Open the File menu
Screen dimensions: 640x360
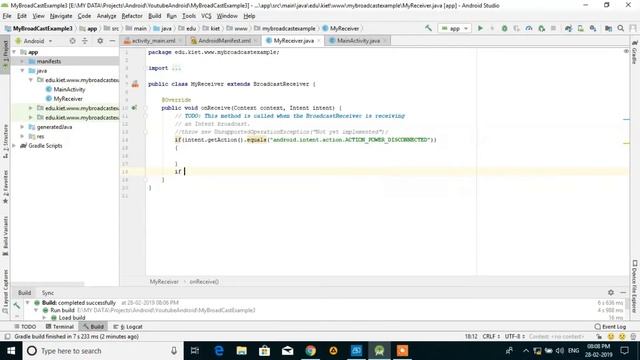coord(7,16)
